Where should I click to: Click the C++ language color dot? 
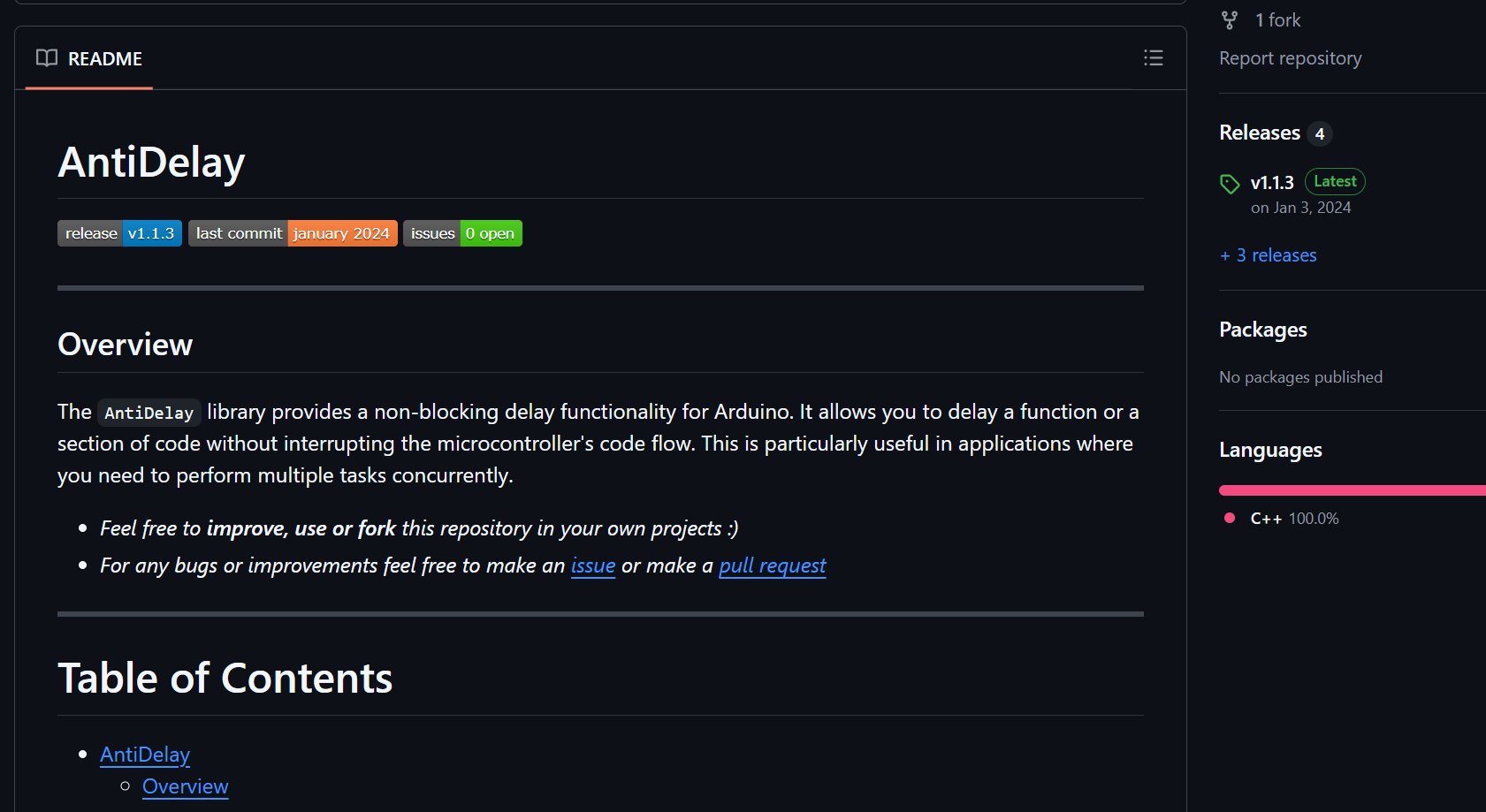click(1229, 518)
